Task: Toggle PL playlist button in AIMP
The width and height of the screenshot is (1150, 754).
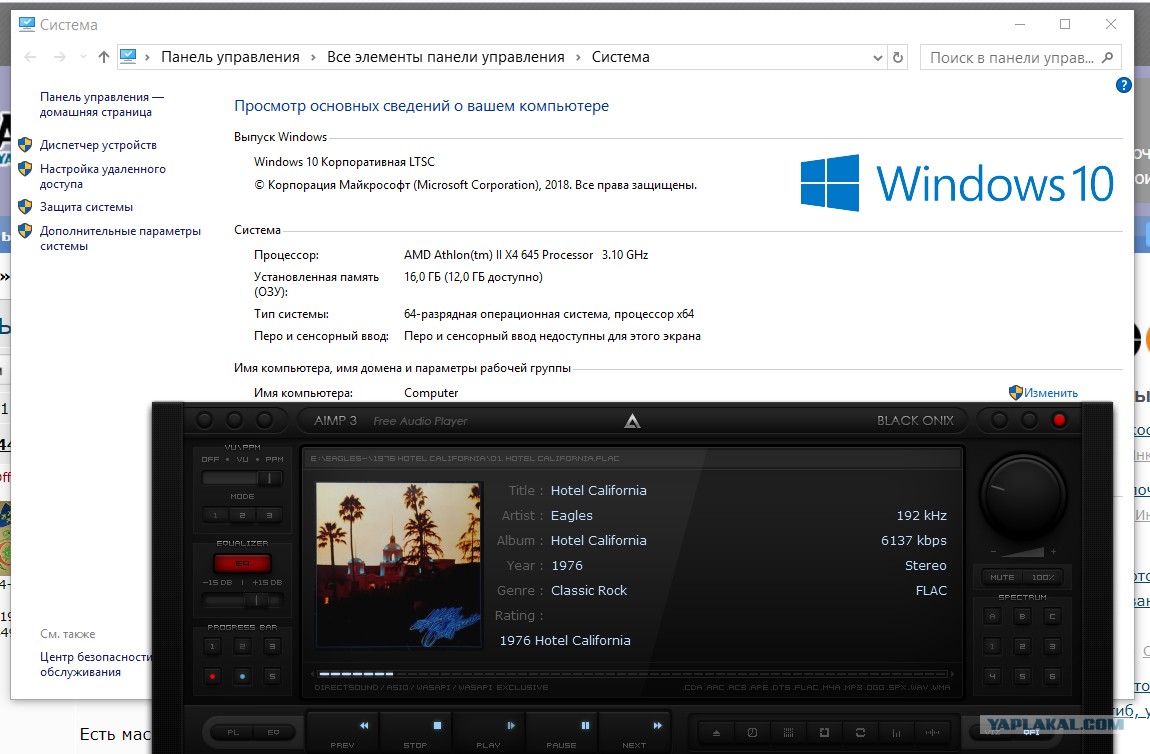Action: [x=232, y=732]
